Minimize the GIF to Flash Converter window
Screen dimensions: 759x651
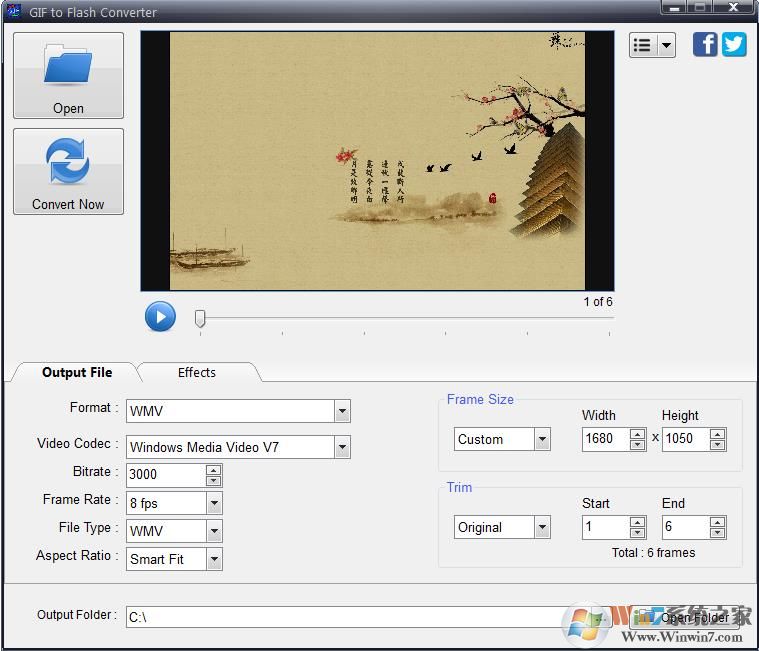[674, 7]
